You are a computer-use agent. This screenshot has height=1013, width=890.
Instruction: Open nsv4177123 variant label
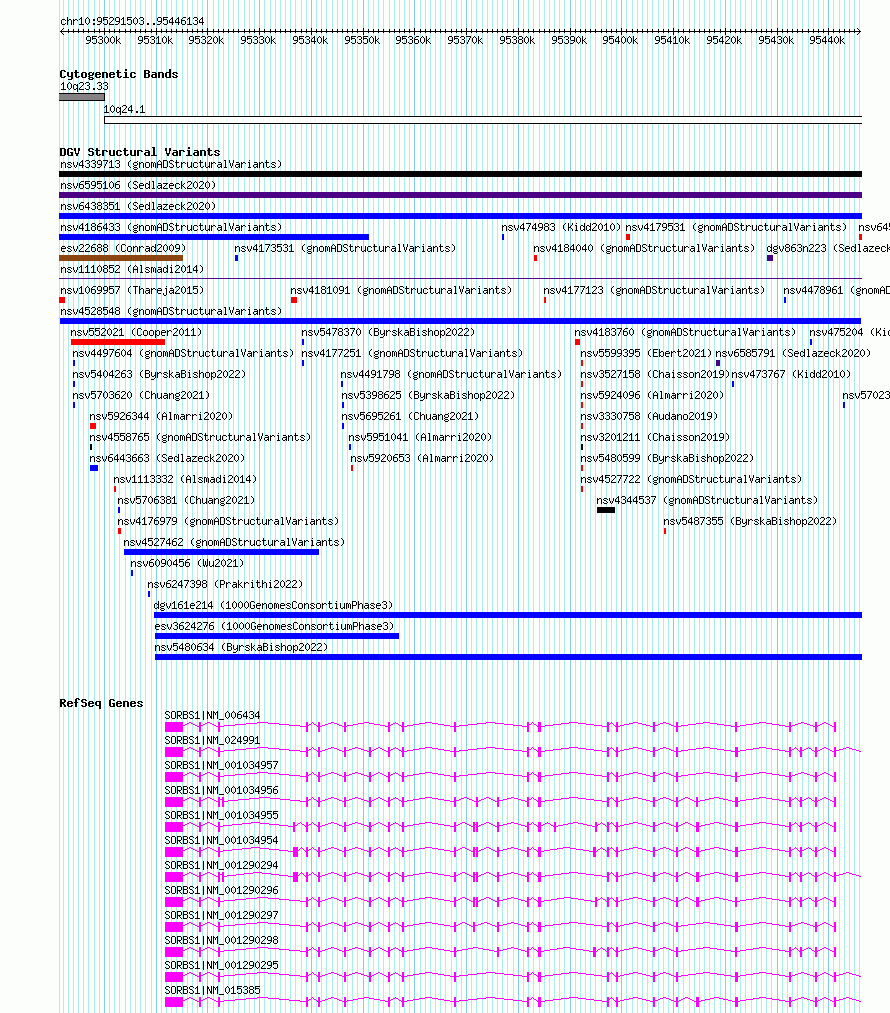(654, 291)
